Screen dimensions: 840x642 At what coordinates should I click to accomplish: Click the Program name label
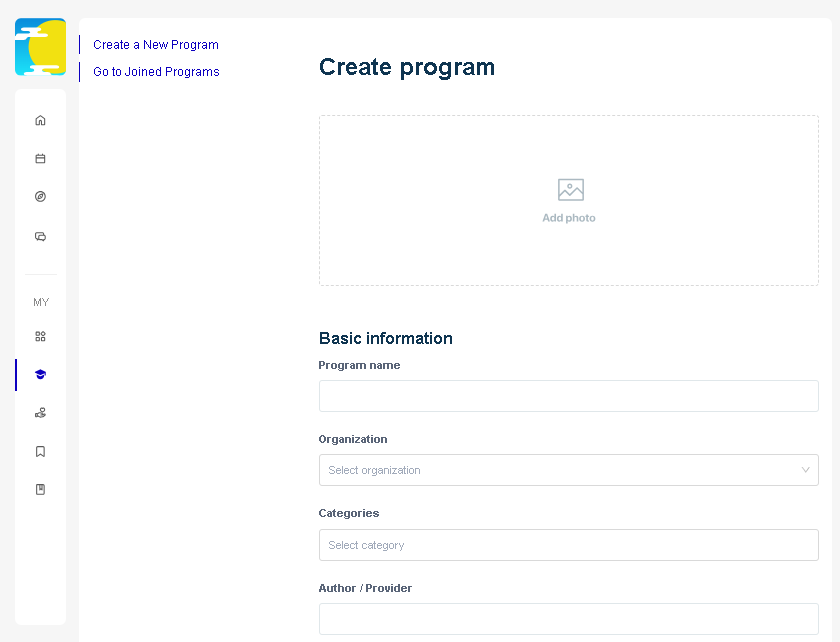pos(359,365)
